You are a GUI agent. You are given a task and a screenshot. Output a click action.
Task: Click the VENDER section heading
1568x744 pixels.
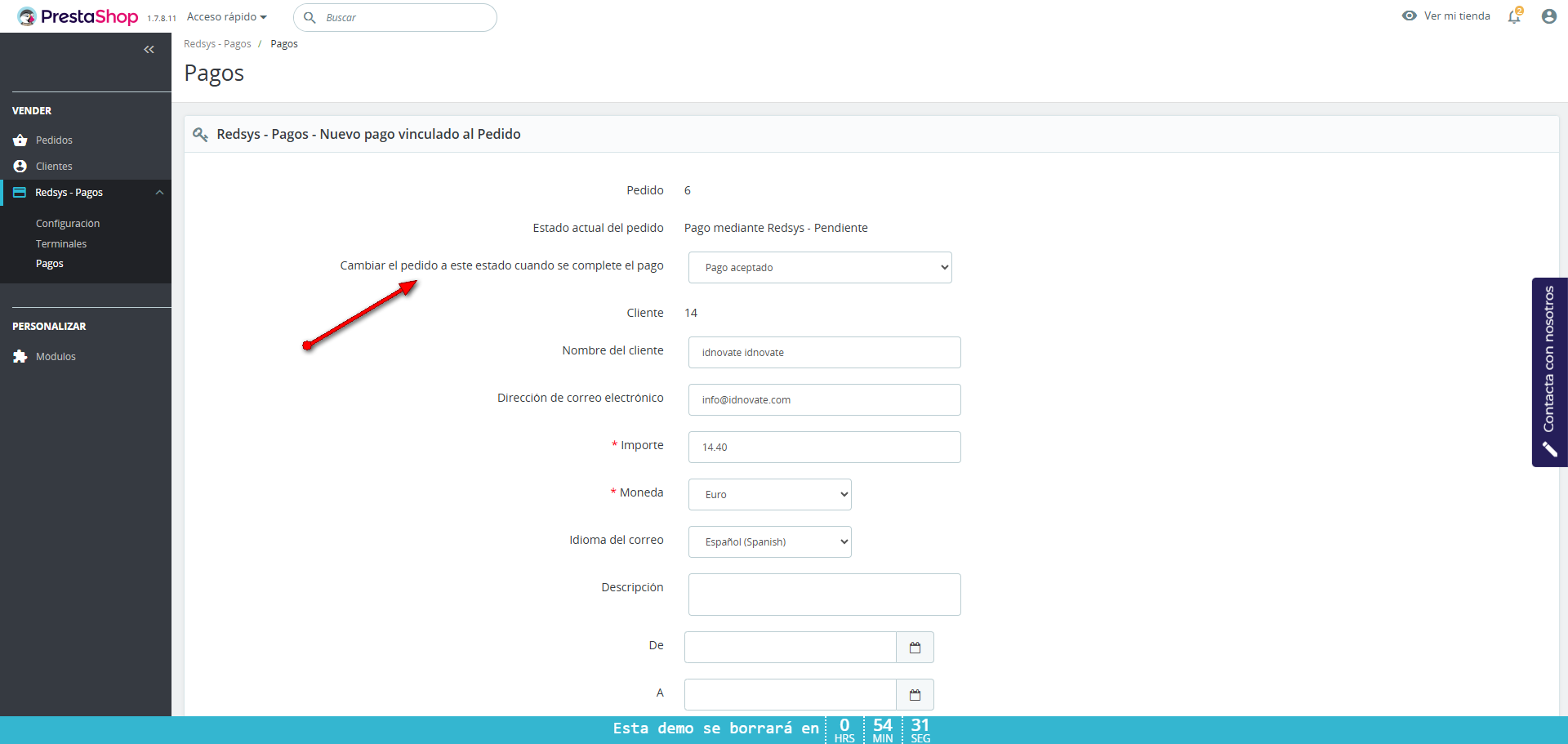click(32, 111)
